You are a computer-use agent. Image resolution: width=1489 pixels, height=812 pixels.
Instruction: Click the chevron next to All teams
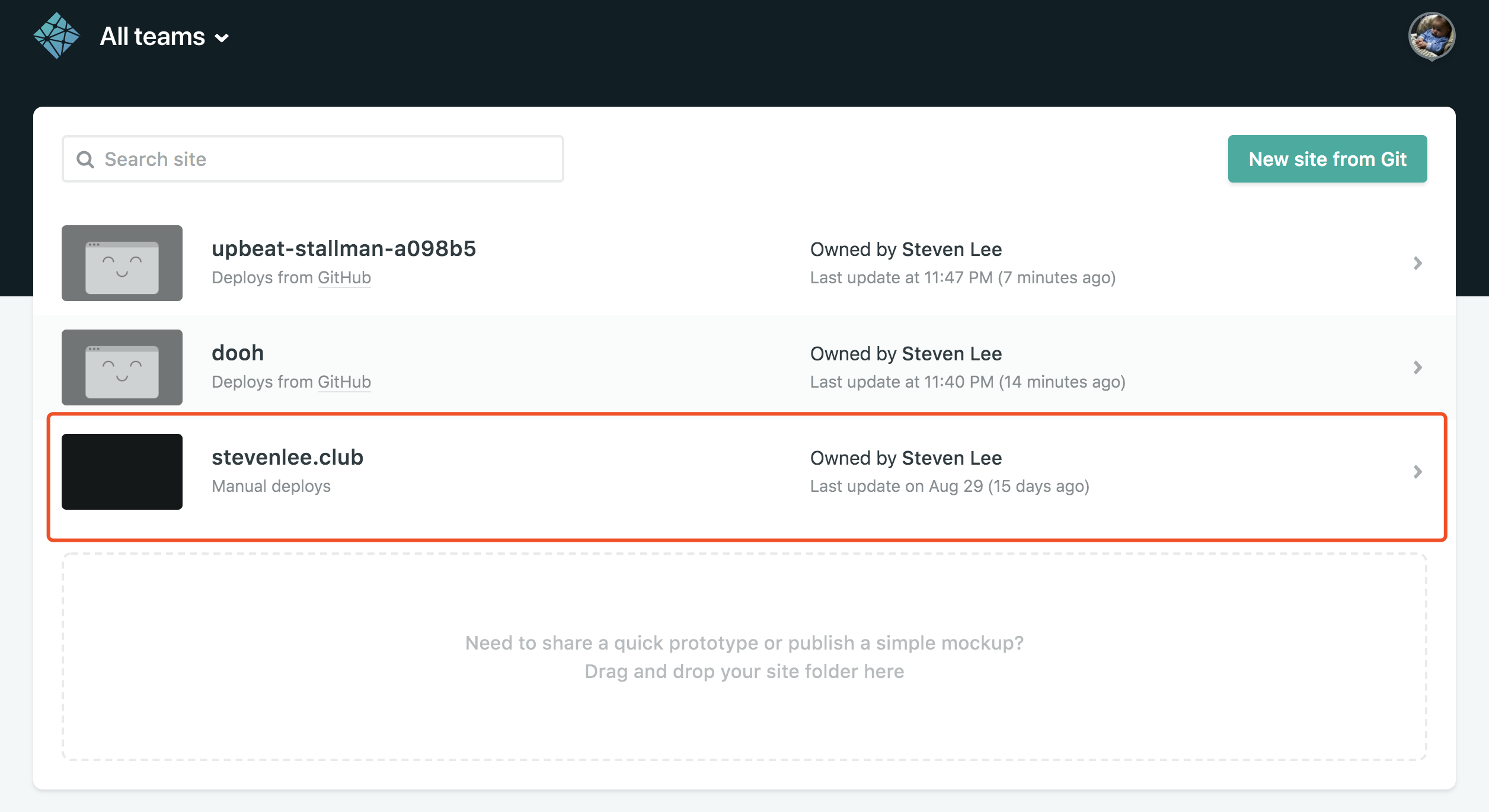pos(222,39)
